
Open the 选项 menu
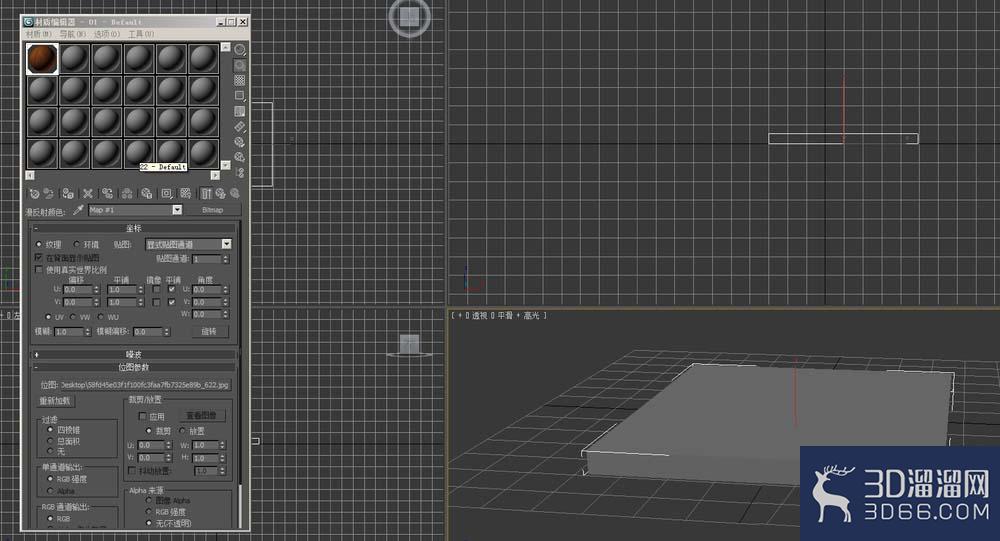[107, 34]
